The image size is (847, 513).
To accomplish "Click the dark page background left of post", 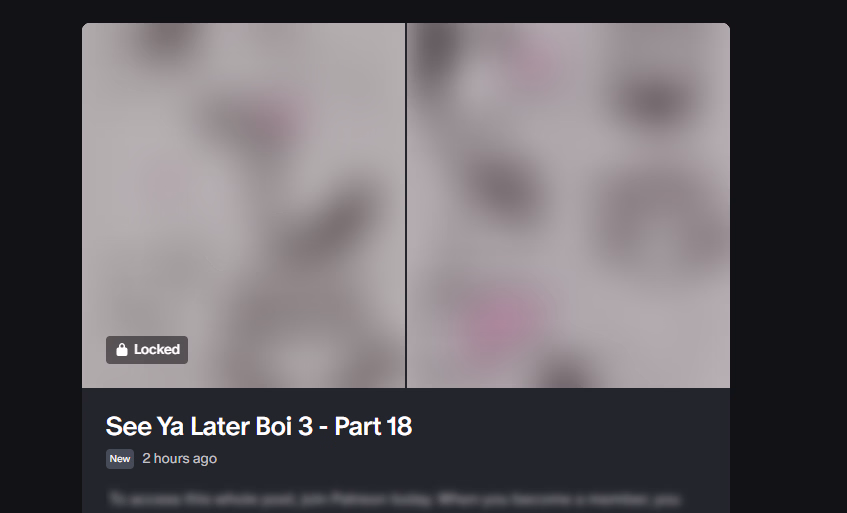I will [41, 256].
